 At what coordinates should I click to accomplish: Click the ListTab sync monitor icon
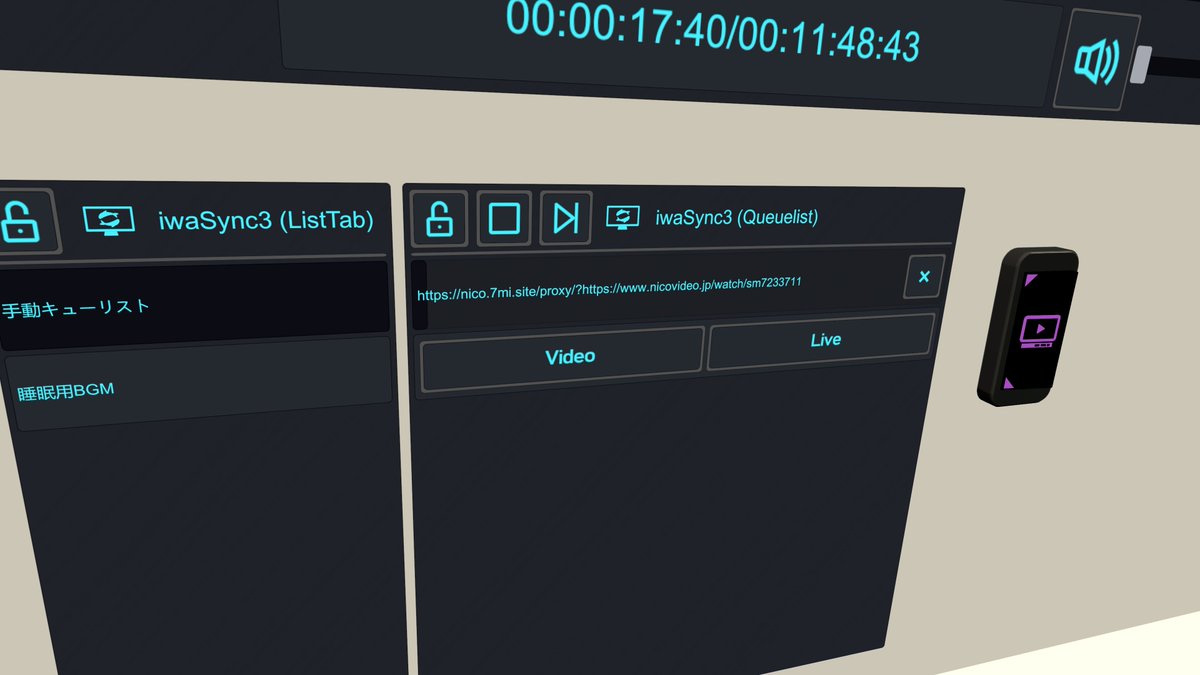108,220
